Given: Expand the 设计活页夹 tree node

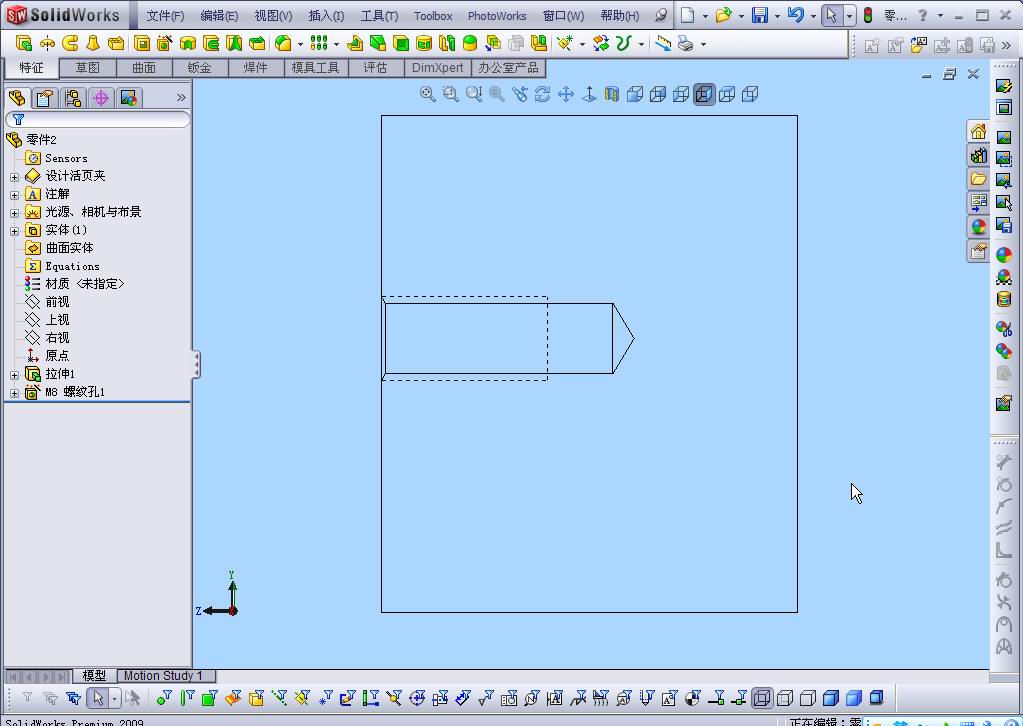Looking at the screenshot, I should (x=14, y=177).
